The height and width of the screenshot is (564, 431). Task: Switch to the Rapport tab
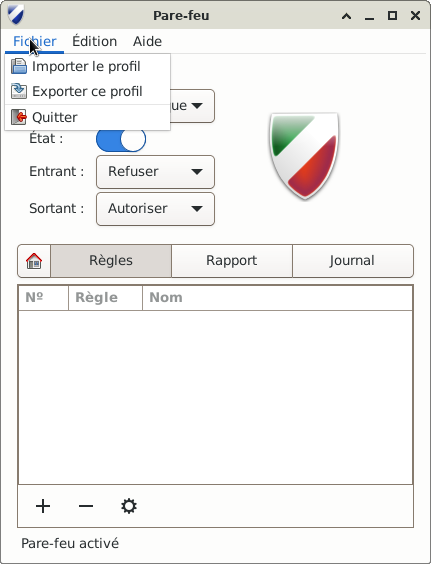(x=232, y=261)
